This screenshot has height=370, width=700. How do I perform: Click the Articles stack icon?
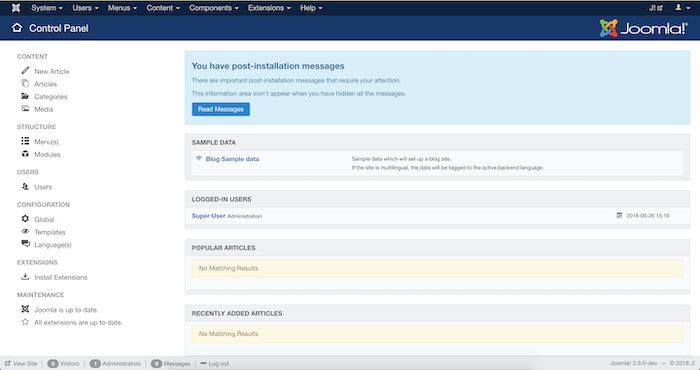25,83
